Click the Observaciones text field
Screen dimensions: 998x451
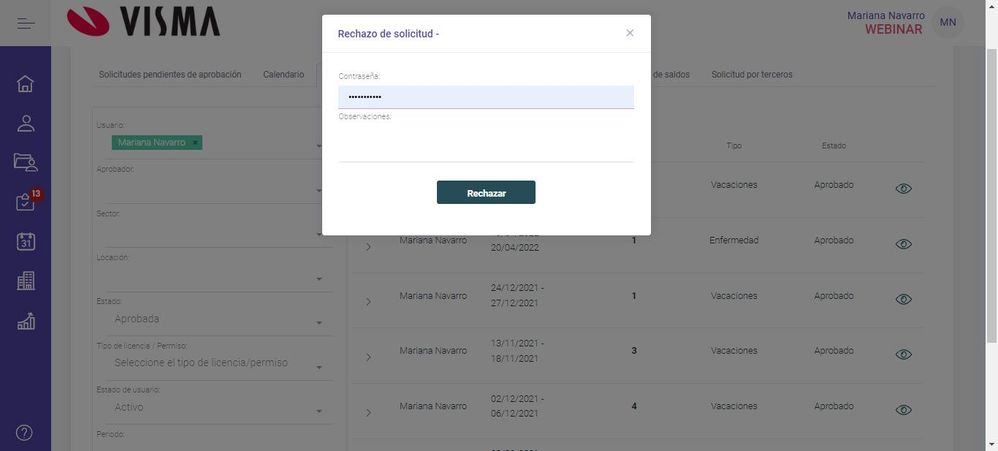point(486,141)
